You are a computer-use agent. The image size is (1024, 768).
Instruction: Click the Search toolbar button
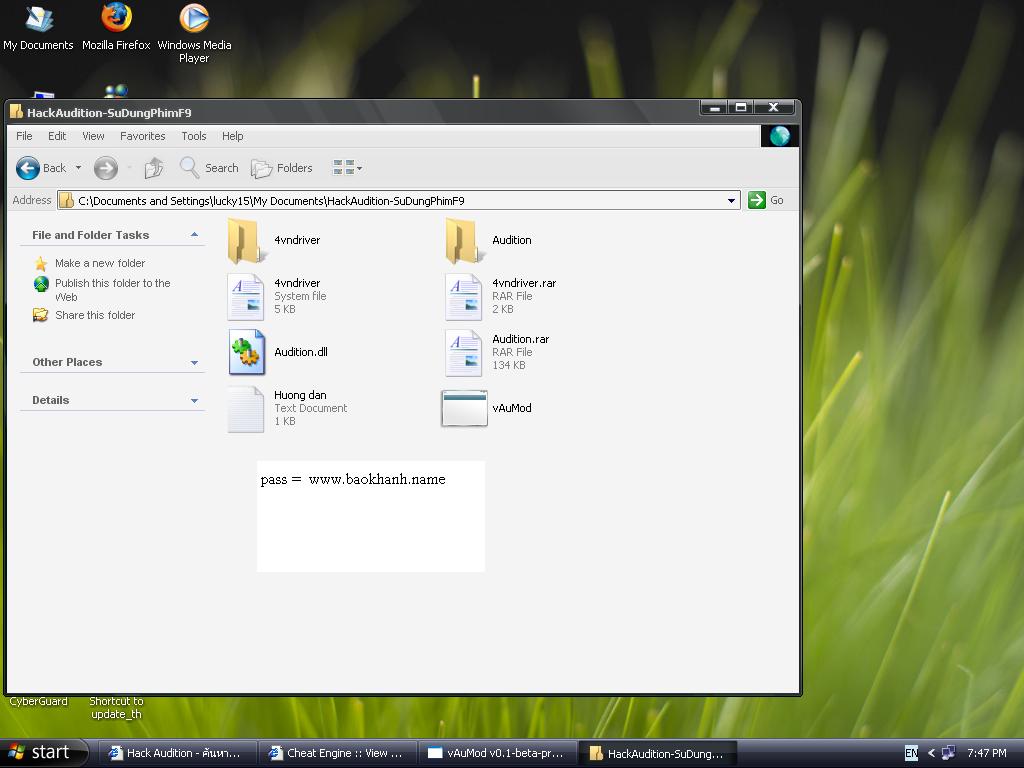209,168
